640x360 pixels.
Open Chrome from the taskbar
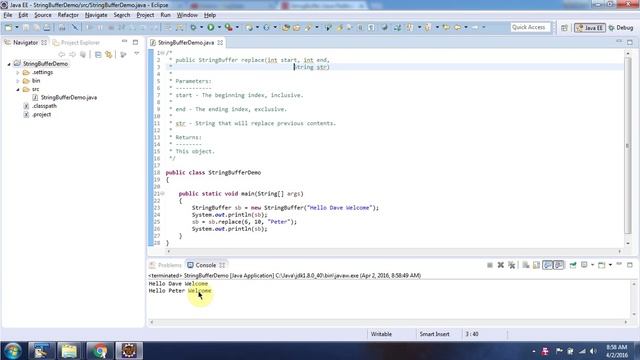pos(99,351)
